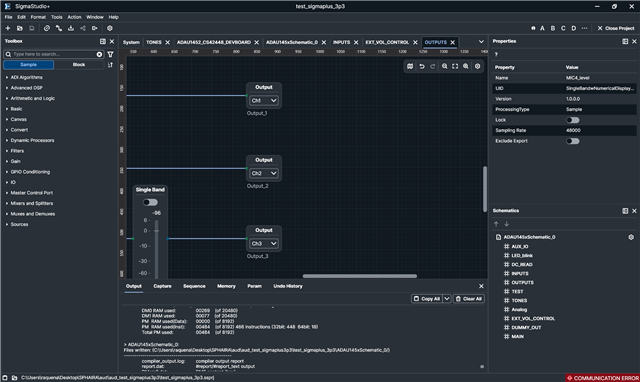Click the link icon in toolbar
Image resolution: width=640 pixels, height=382 pixels.
click(x=47, y=28)
